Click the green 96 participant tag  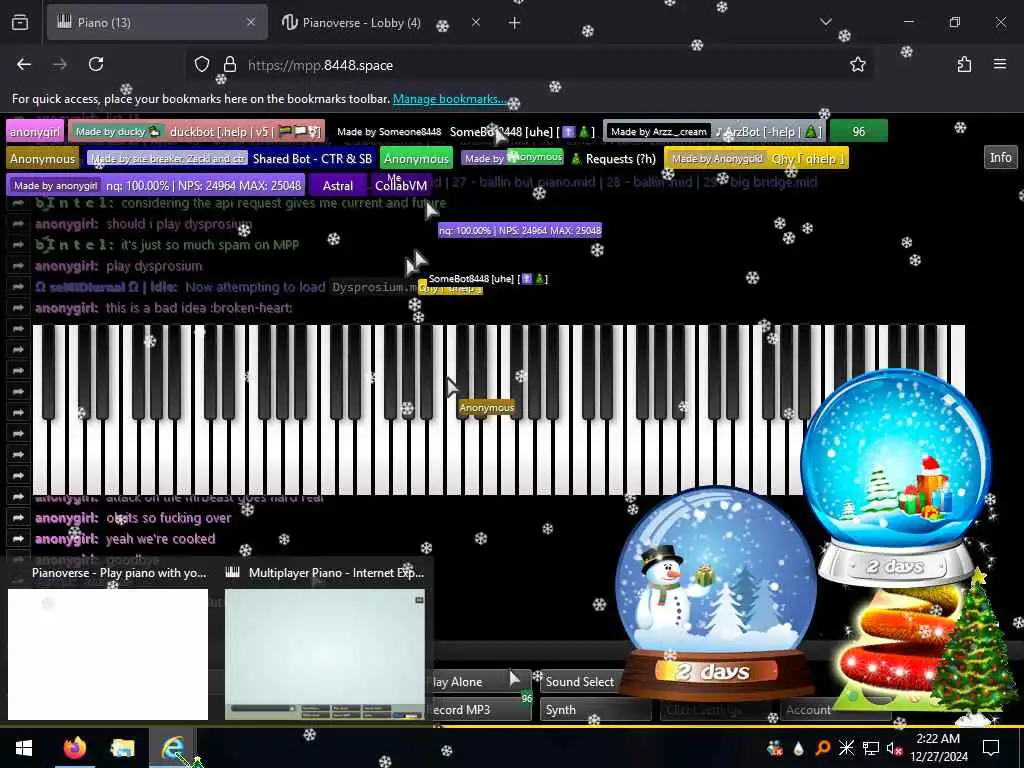point(859,132)
